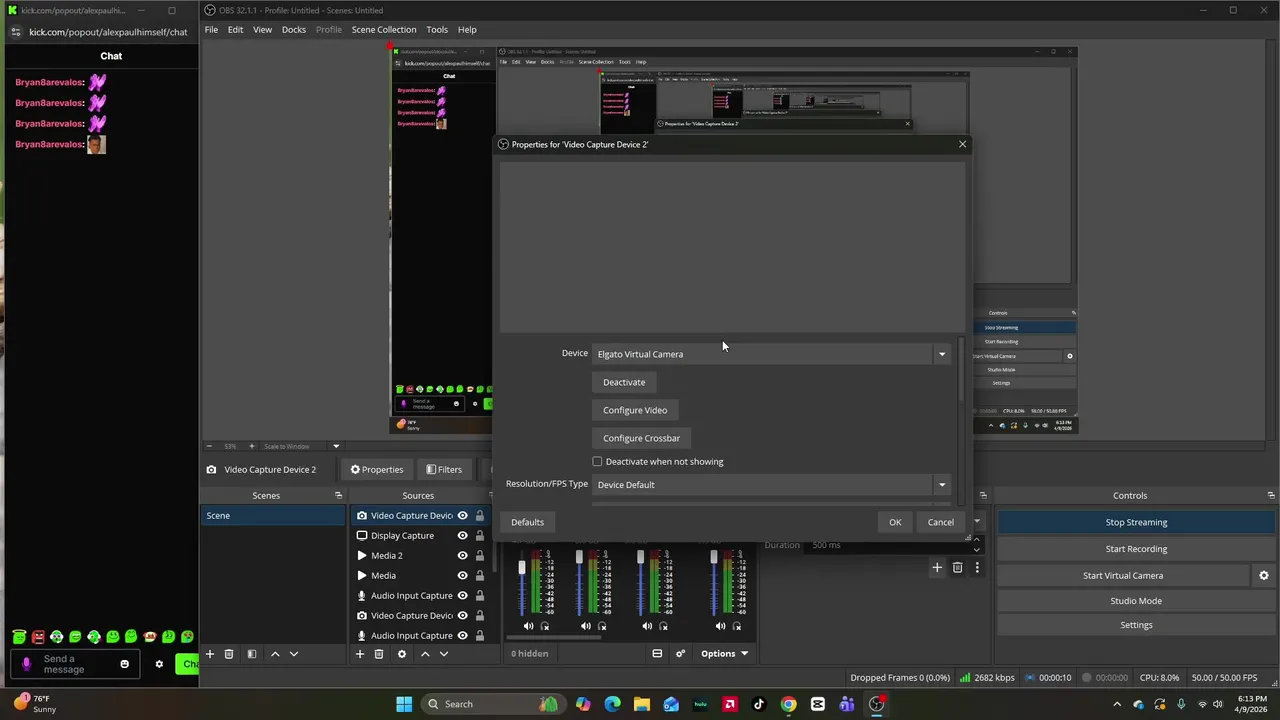Screen dimensions: 1280x720
Task: Open transition properties three-dot menu
Action: click(x=977, y=568)
